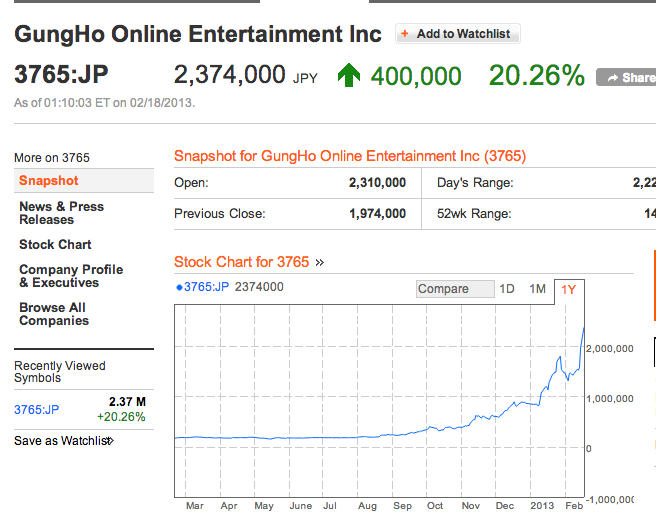Select the 1Y chart tab

[569, 290]
